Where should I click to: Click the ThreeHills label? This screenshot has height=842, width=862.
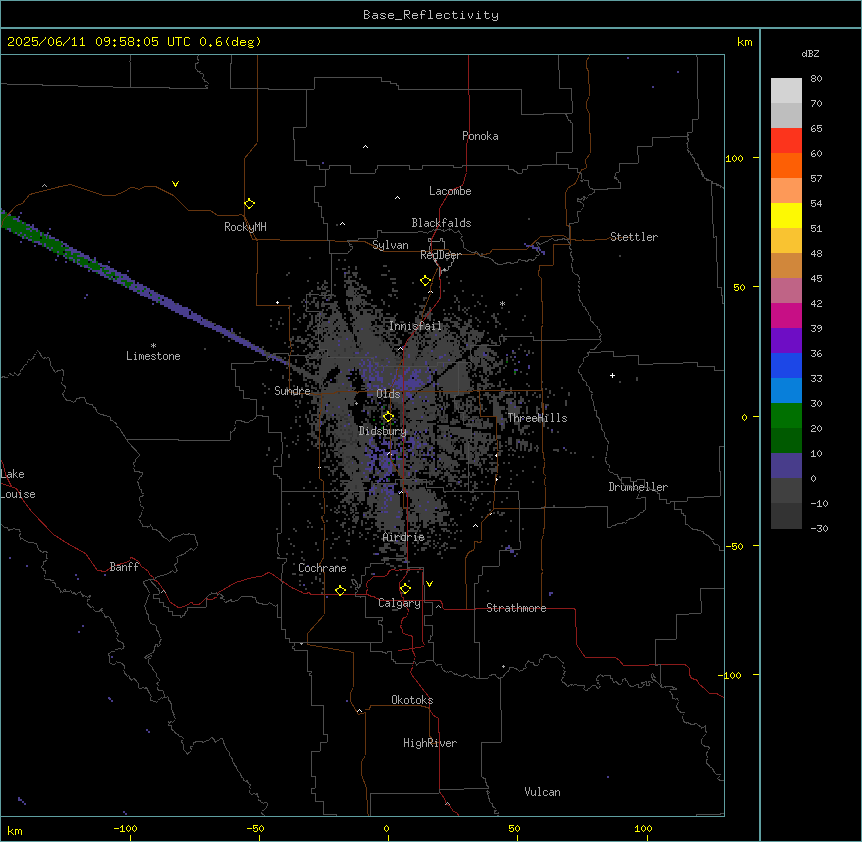pos(537,418)
